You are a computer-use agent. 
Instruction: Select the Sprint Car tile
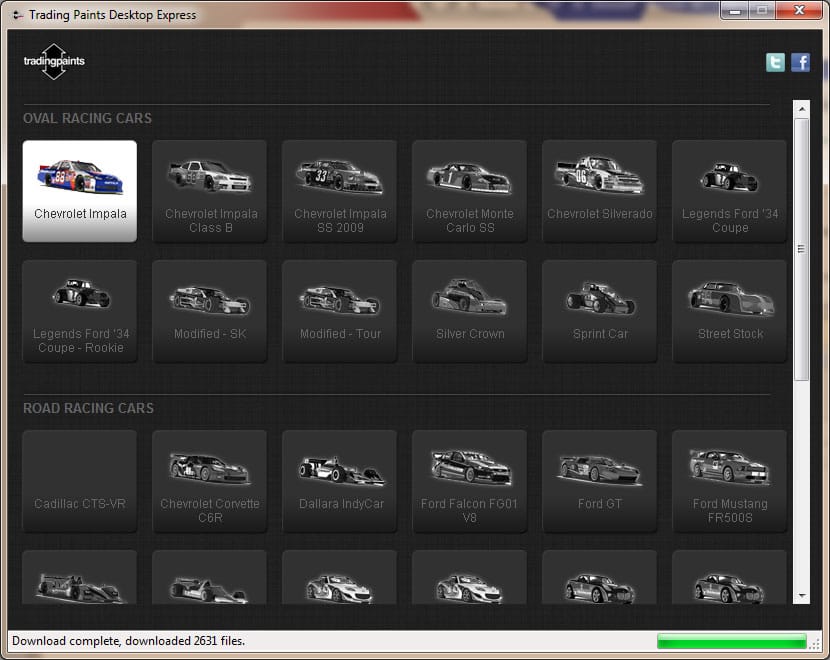[x=600, y=311]
